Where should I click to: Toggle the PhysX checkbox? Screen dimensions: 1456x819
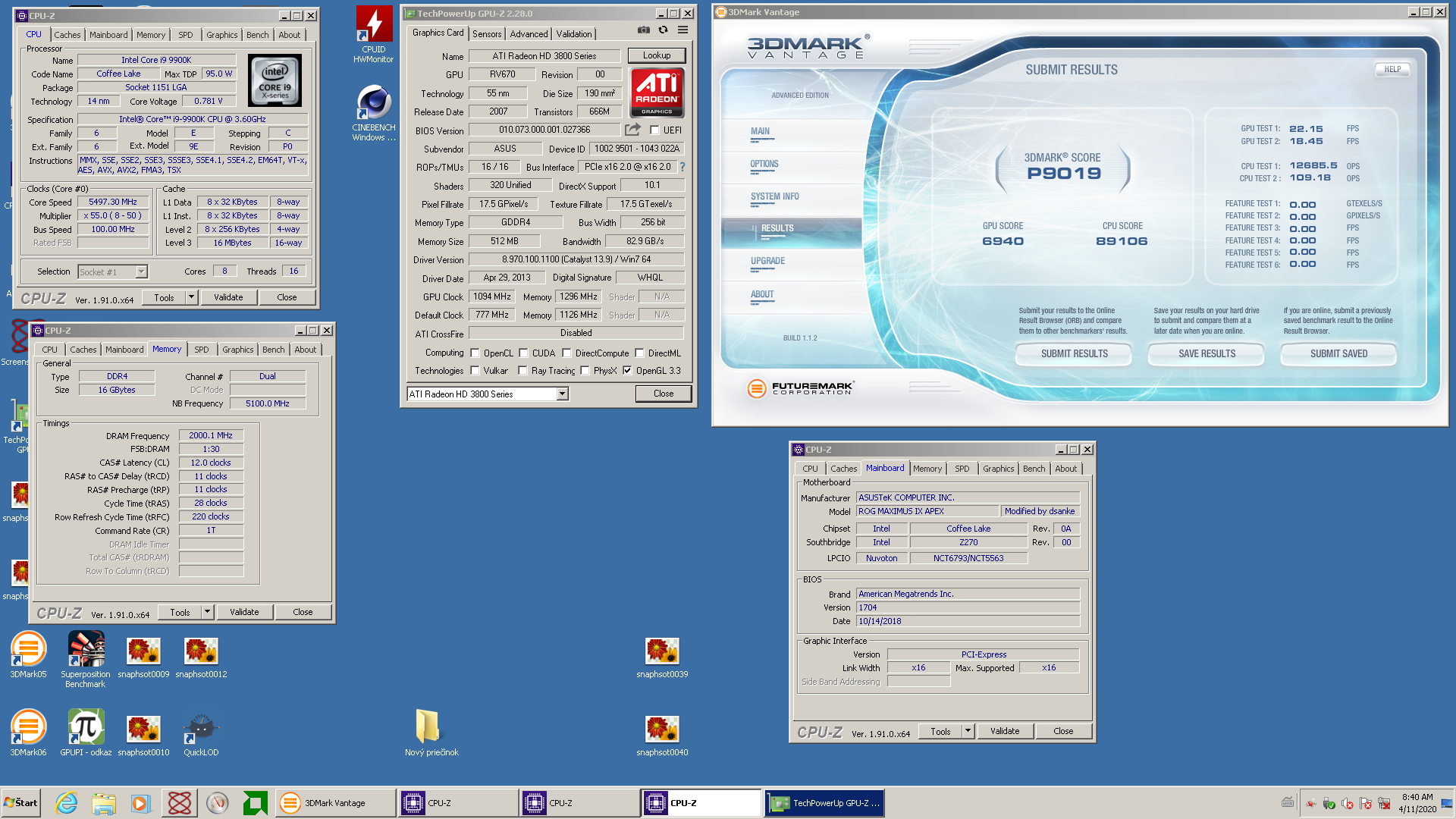[x=585, y=371]
